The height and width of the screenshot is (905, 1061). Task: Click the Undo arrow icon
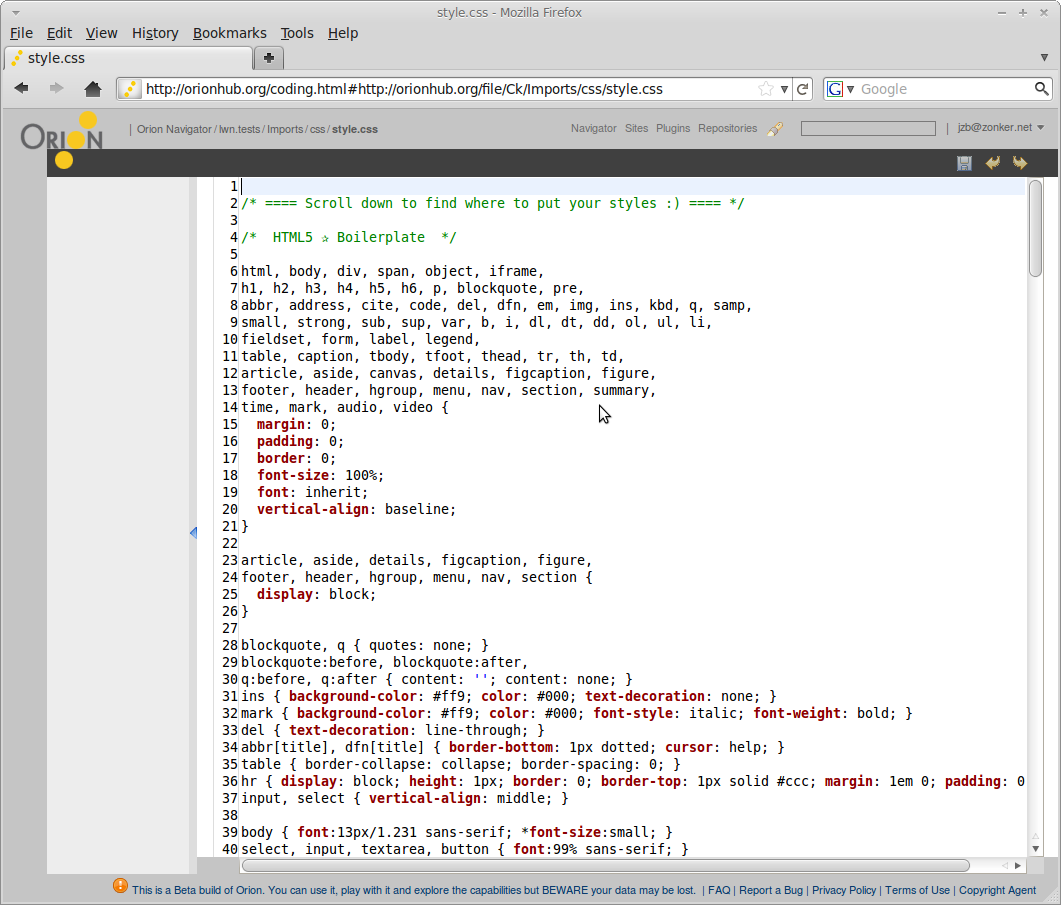[992, 163]
